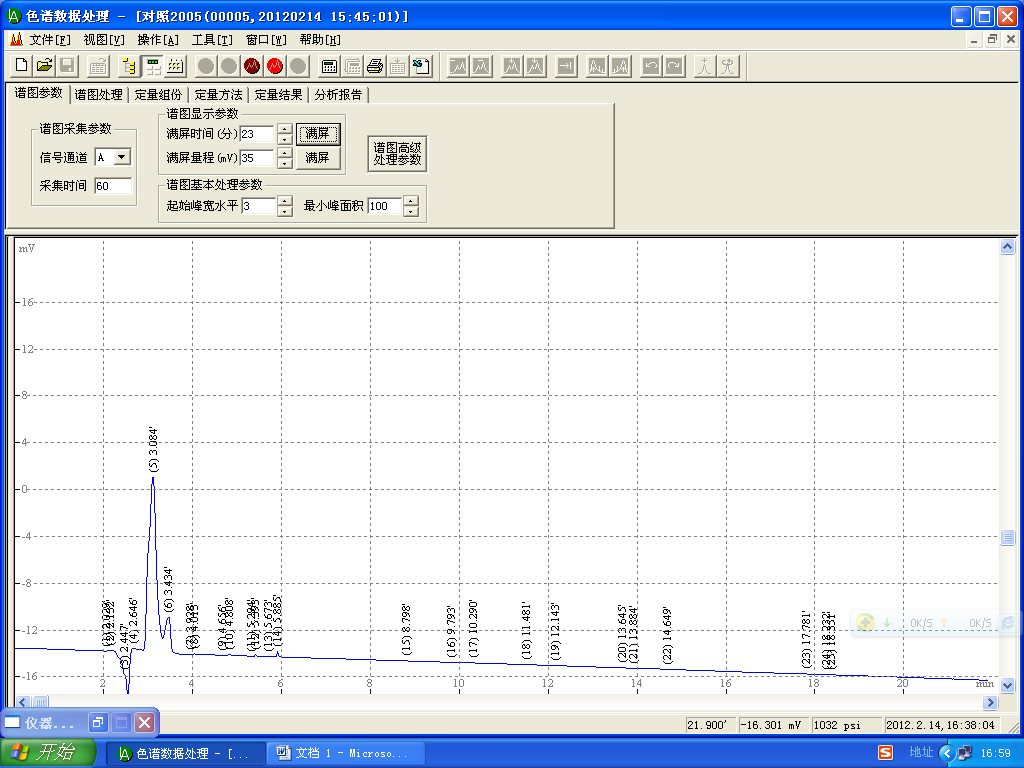Decrease 起始峰宽水平 with down spinner
This screenshot has height=768, width=1024.
pos(285,211)
